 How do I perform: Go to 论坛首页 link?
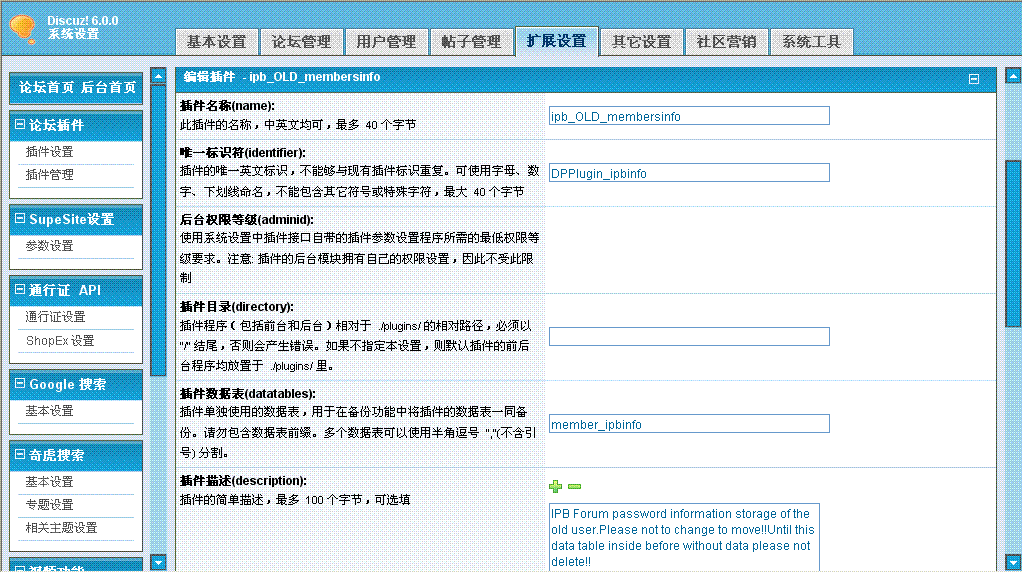[x=46, y=87]
